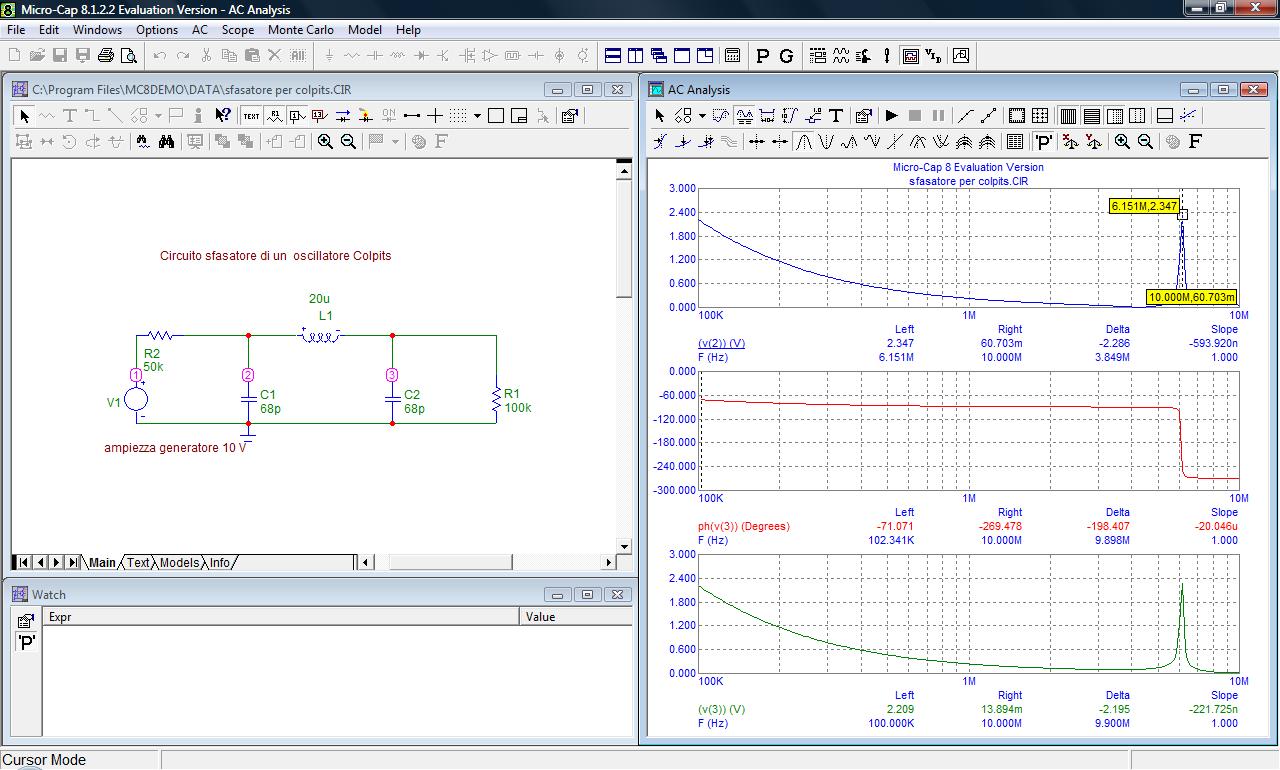The width and height of the screenshot is (1280, 770).
Task: Select the Text mode 'T' tool in AC Analysis
Action: (x=836, y=116)
